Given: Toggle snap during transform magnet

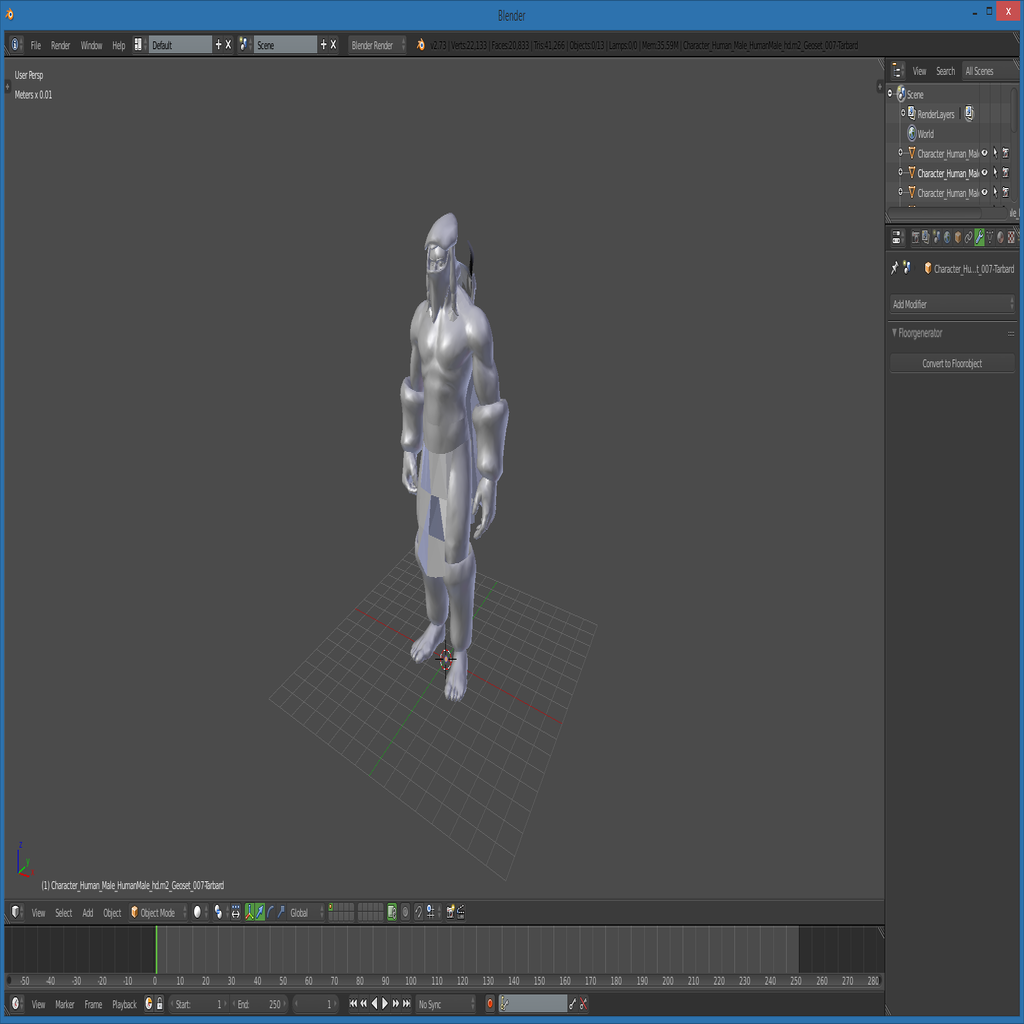Looking at the screenshot, I should (419, 912).
